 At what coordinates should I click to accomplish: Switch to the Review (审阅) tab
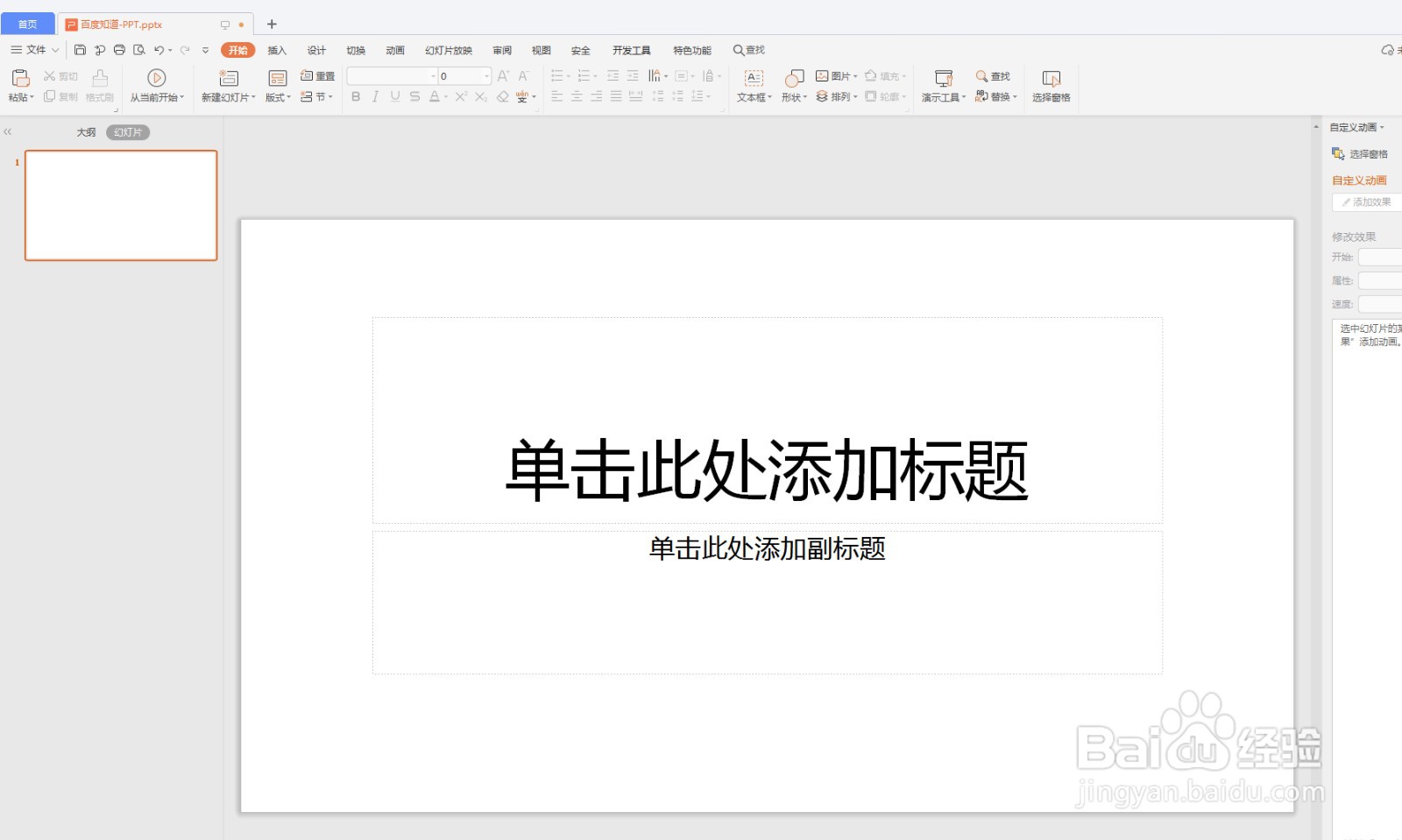(502, 50)
